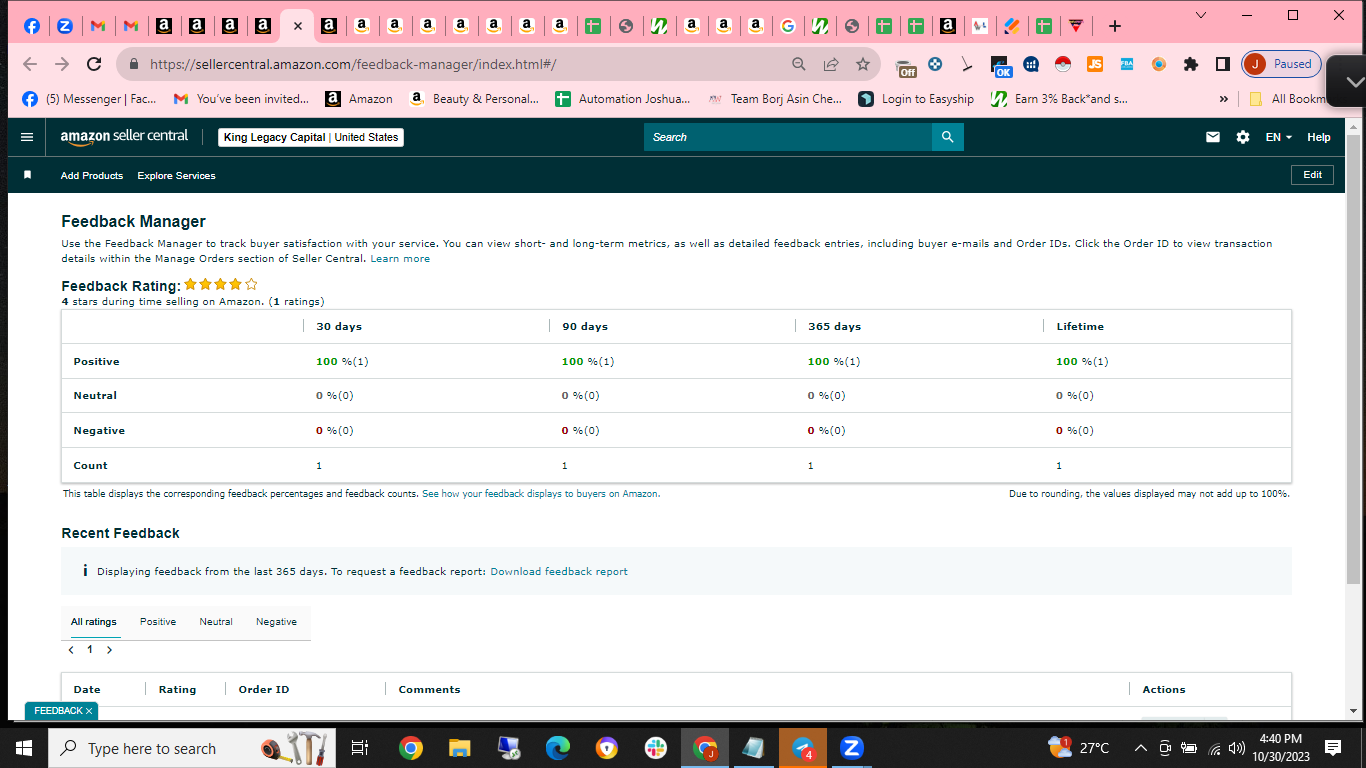Click the Help link in the header
Screen dimensions: 1366x768
pyautogui.click(x=1319, y=137)
